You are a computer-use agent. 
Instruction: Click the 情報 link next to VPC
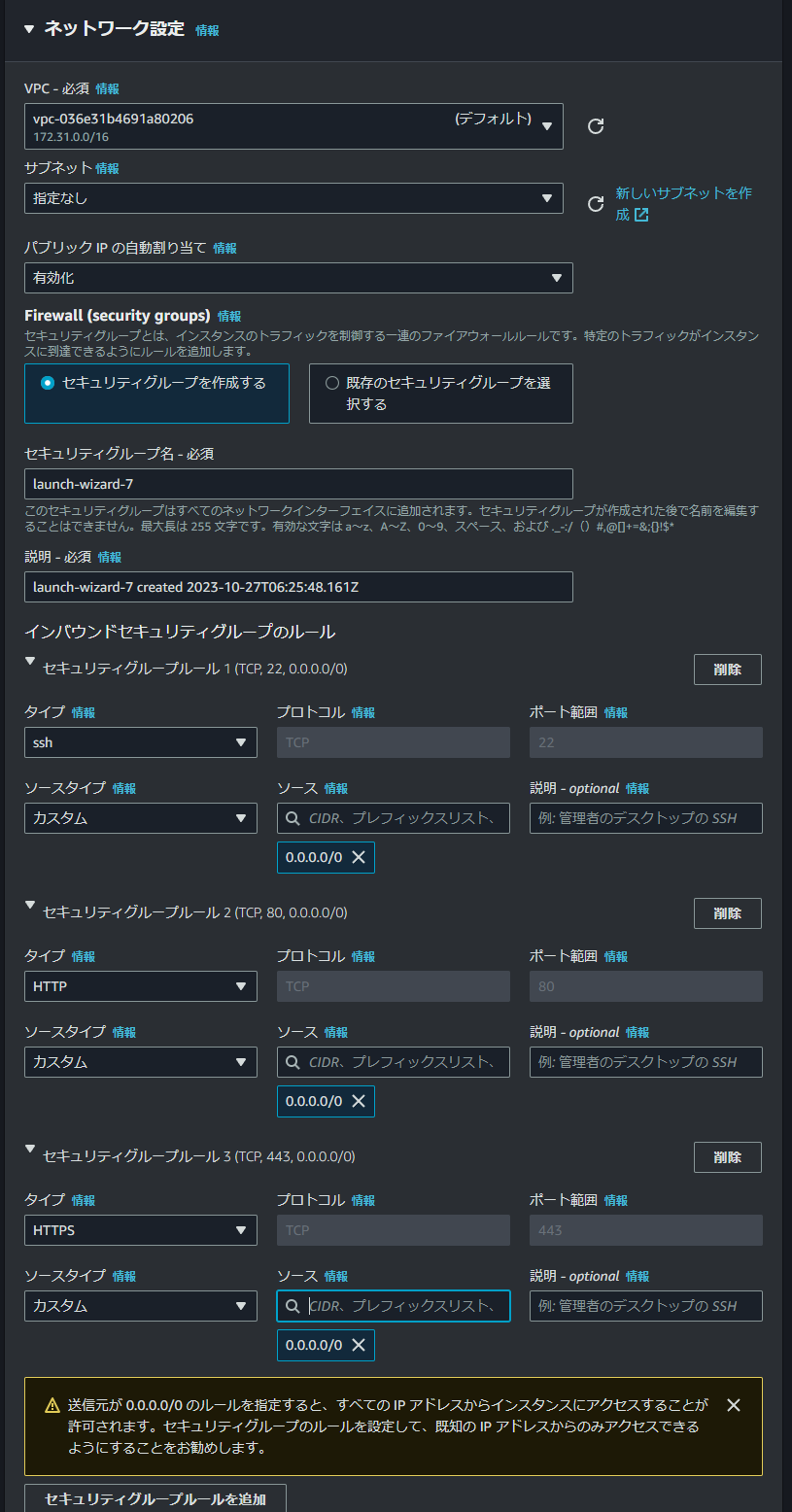109,87
